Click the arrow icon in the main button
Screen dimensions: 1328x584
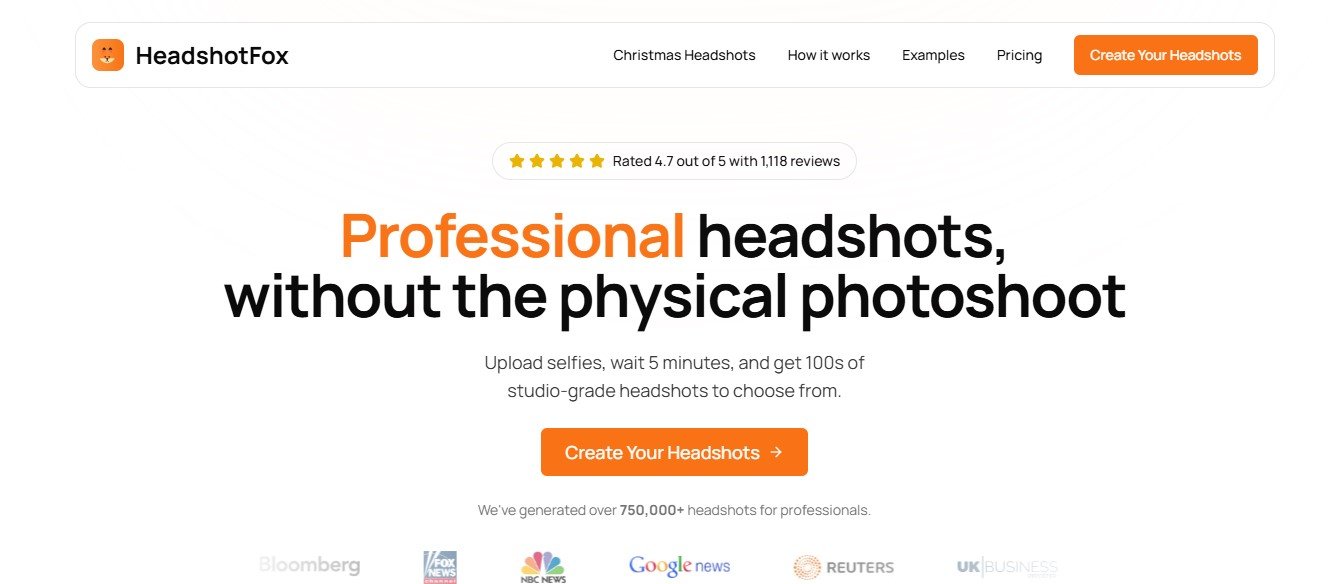776,452
